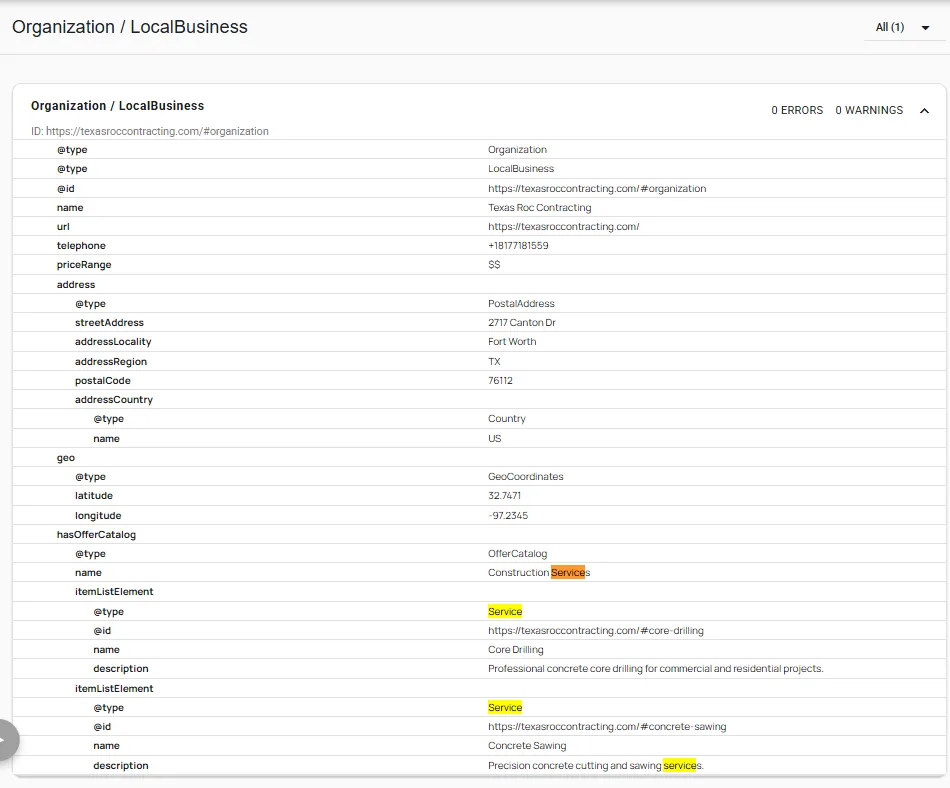Select the longitude value -97.2345
Image resolution: width=950 pixels, height=788 pixels.
pos(508,515)
